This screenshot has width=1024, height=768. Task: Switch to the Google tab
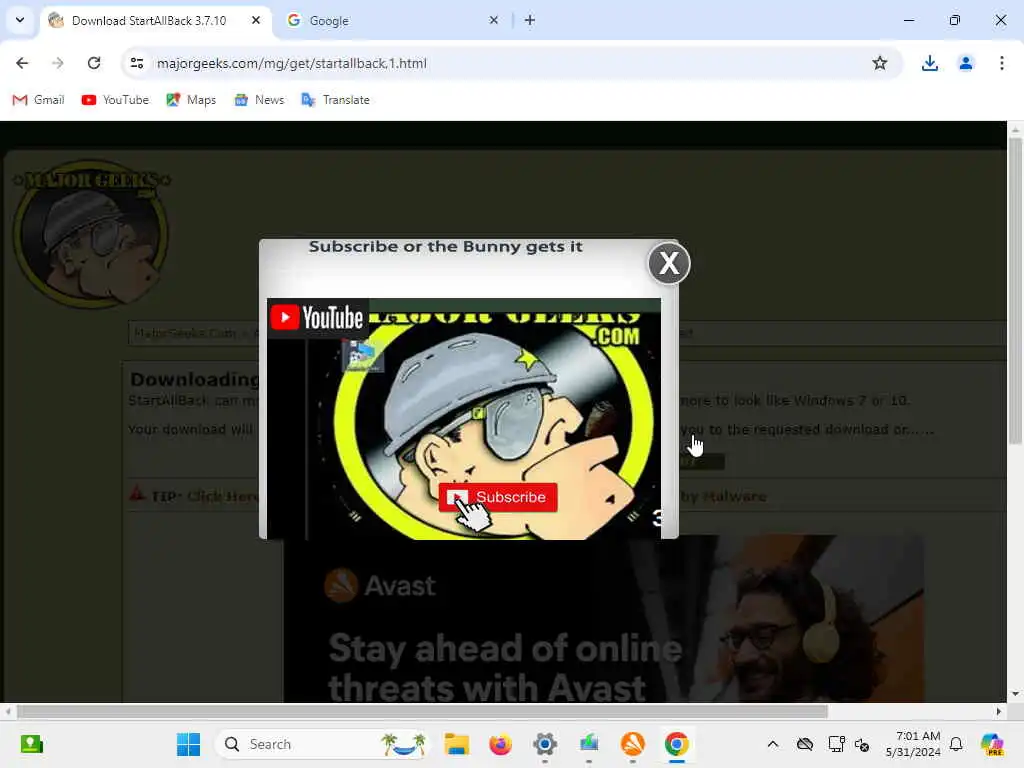[392, 20]
